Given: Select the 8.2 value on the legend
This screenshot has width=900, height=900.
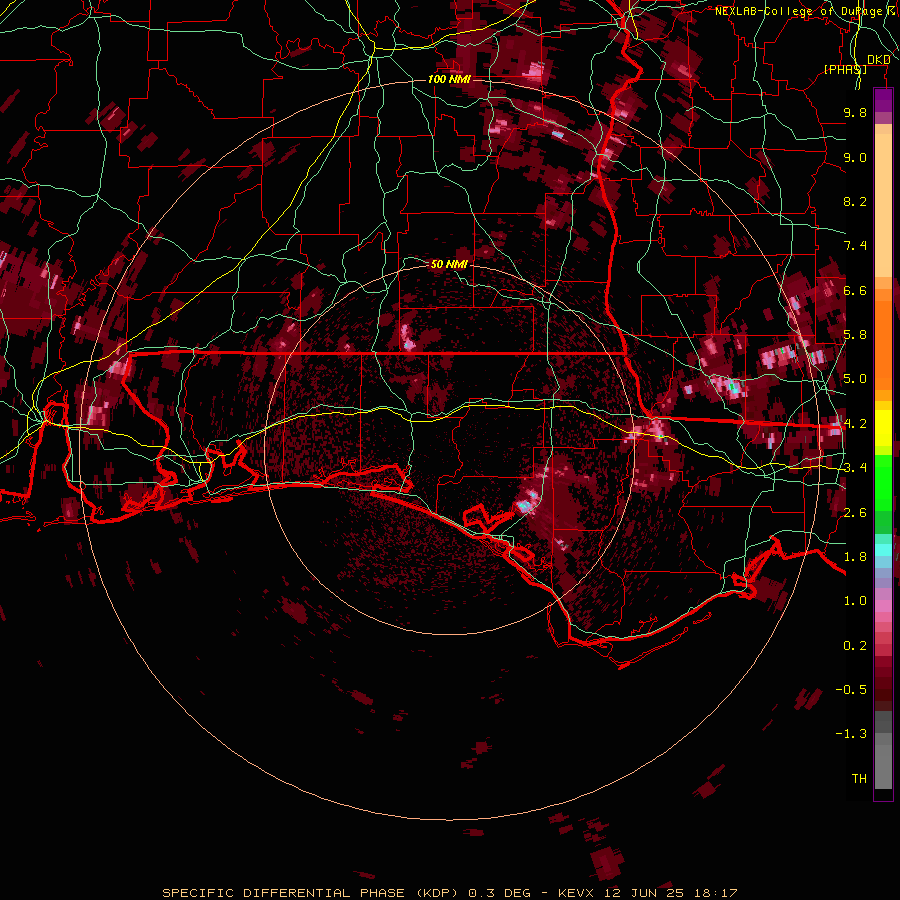Looking at the screenshot, I should tap(855, 201).
